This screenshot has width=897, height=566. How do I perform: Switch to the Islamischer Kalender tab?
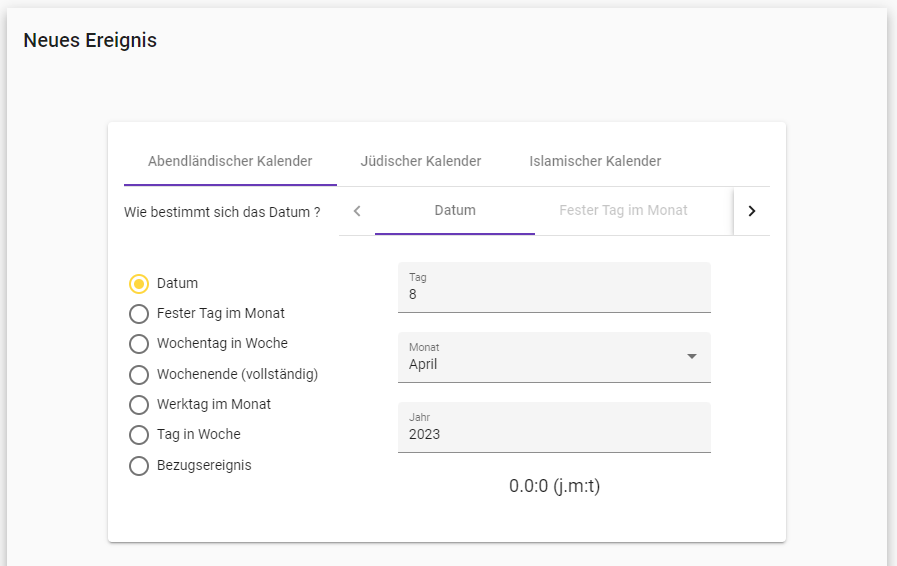(595, 161)
